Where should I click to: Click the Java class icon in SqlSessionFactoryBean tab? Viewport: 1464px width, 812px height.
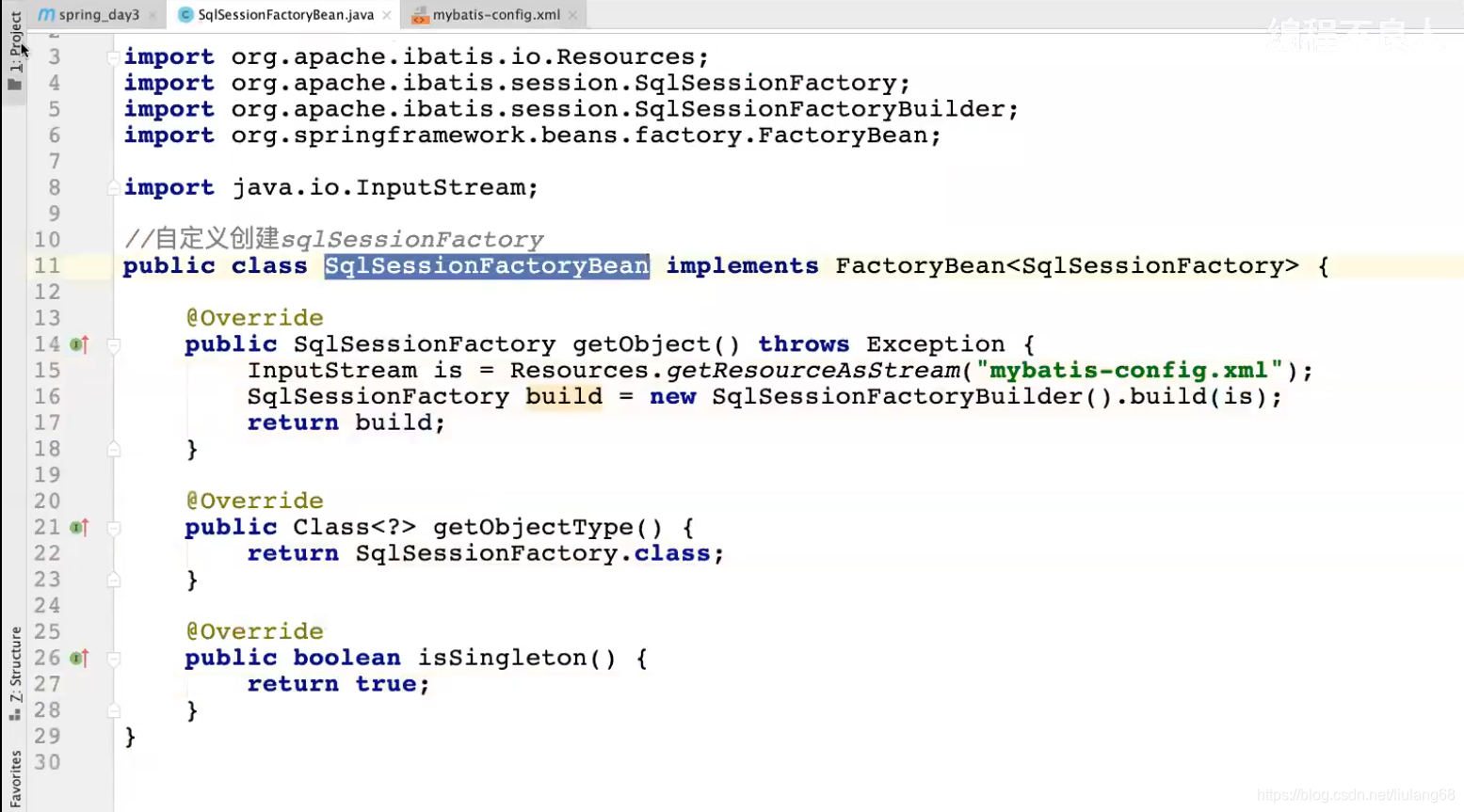point(185,14)
